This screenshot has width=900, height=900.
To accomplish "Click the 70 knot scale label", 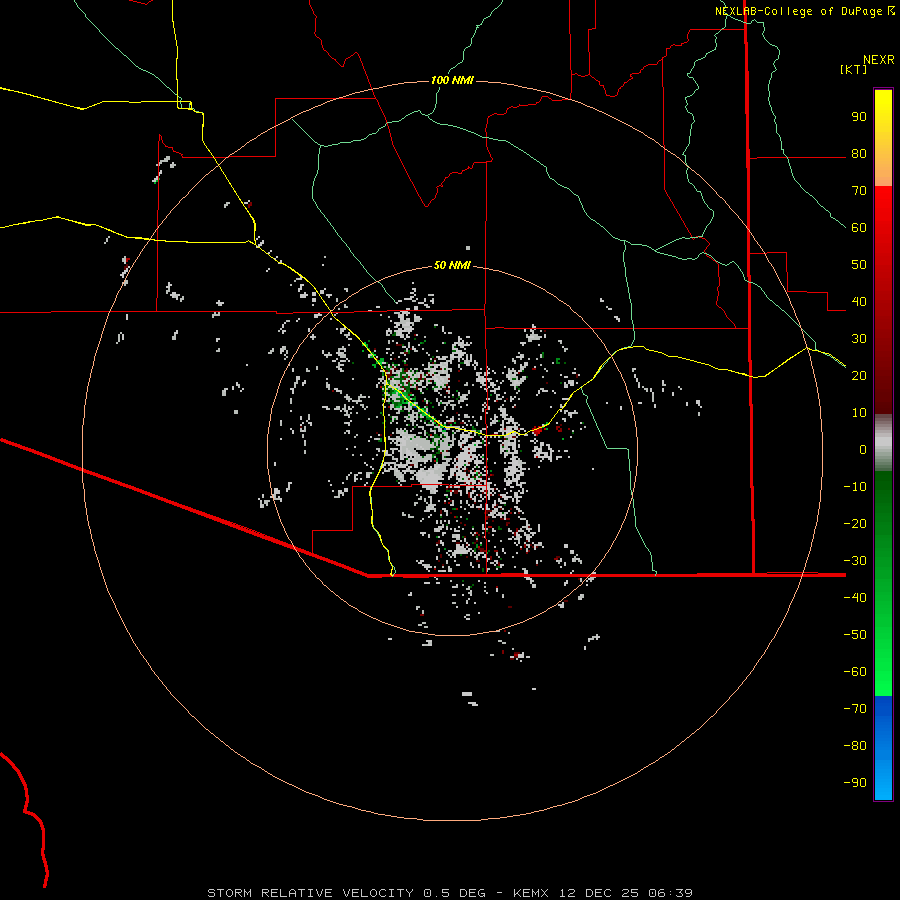I will pos(859,191).
